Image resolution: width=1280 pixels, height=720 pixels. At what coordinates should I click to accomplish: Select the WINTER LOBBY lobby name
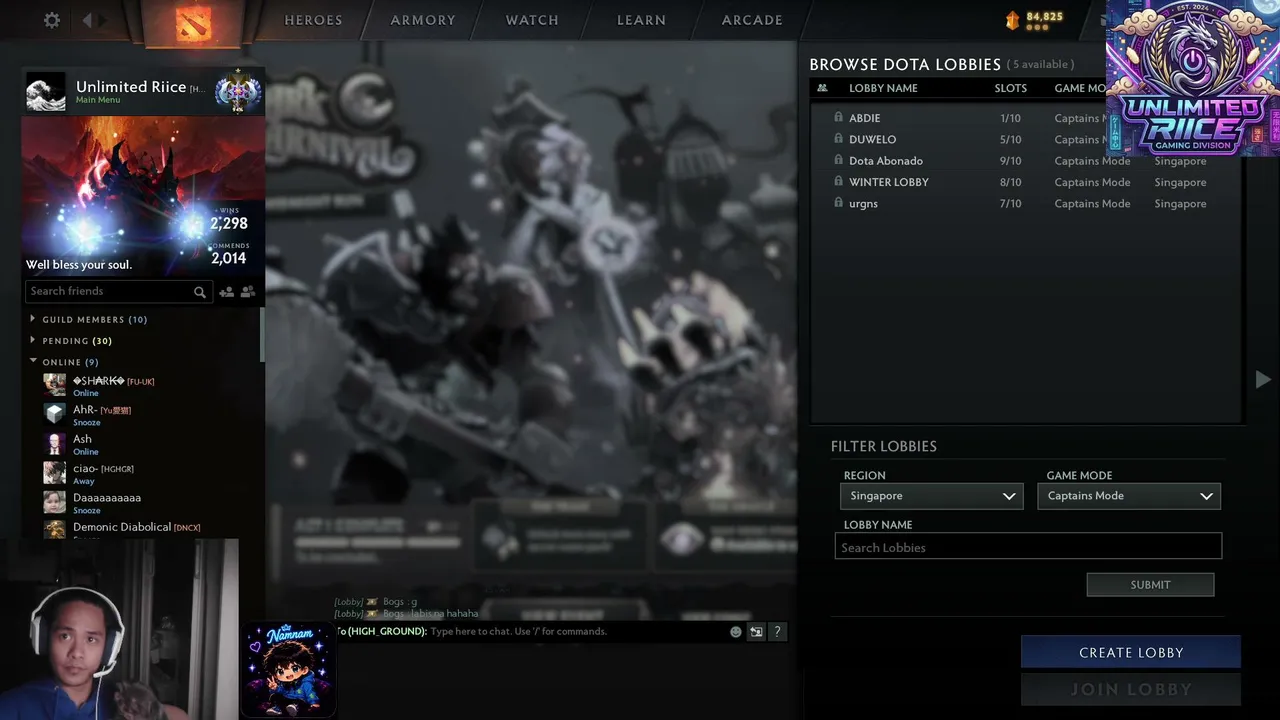[889, 182]
